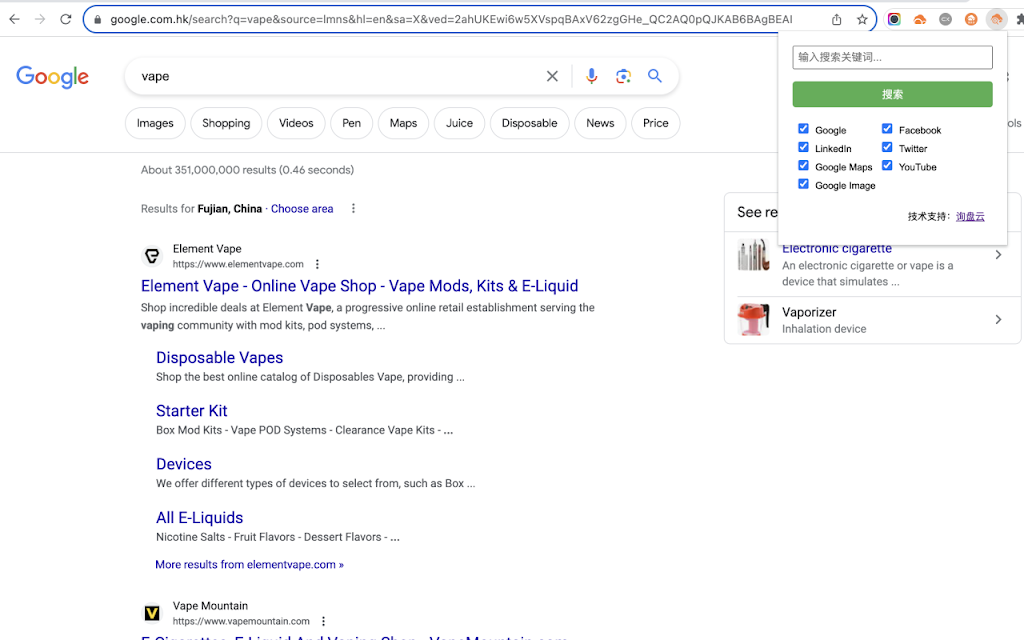Open the gray round extension icon

(x=945, y=20)
